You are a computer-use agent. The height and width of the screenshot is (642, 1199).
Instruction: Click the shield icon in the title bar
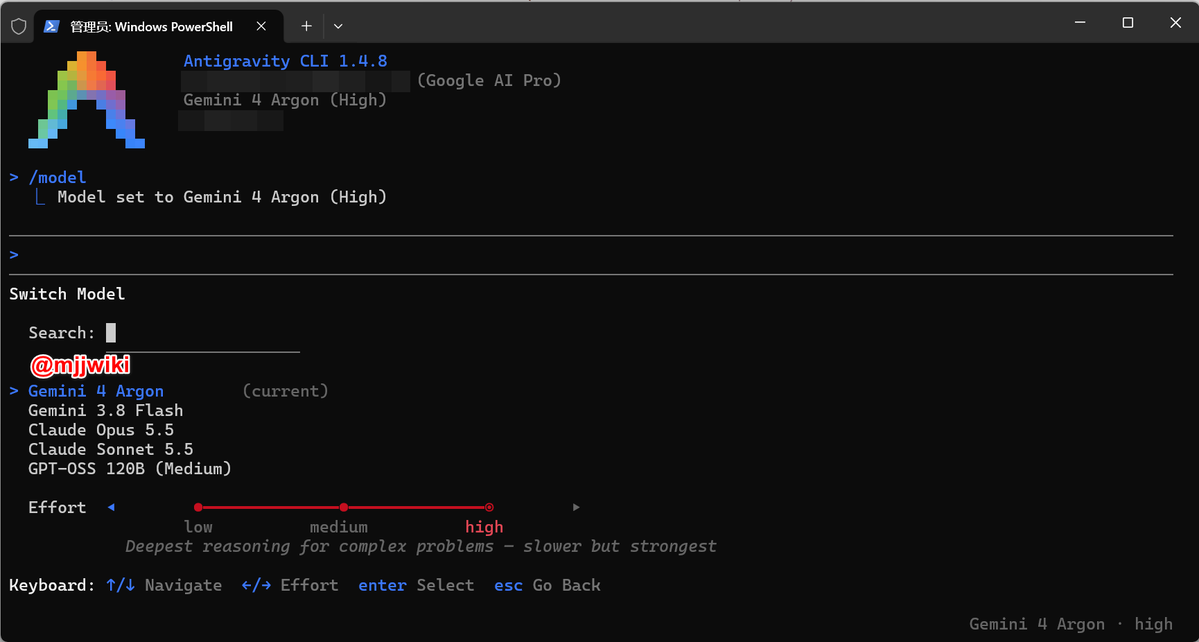click(x=18, y=25)
